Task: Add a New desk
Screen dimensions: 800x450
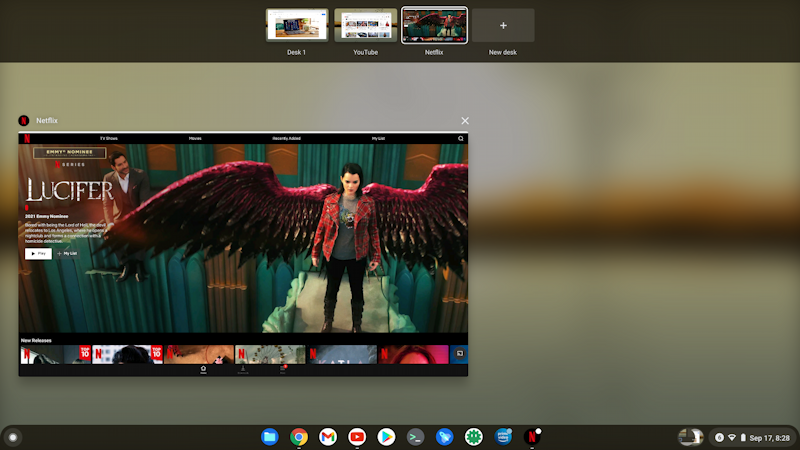Action: 503,25
